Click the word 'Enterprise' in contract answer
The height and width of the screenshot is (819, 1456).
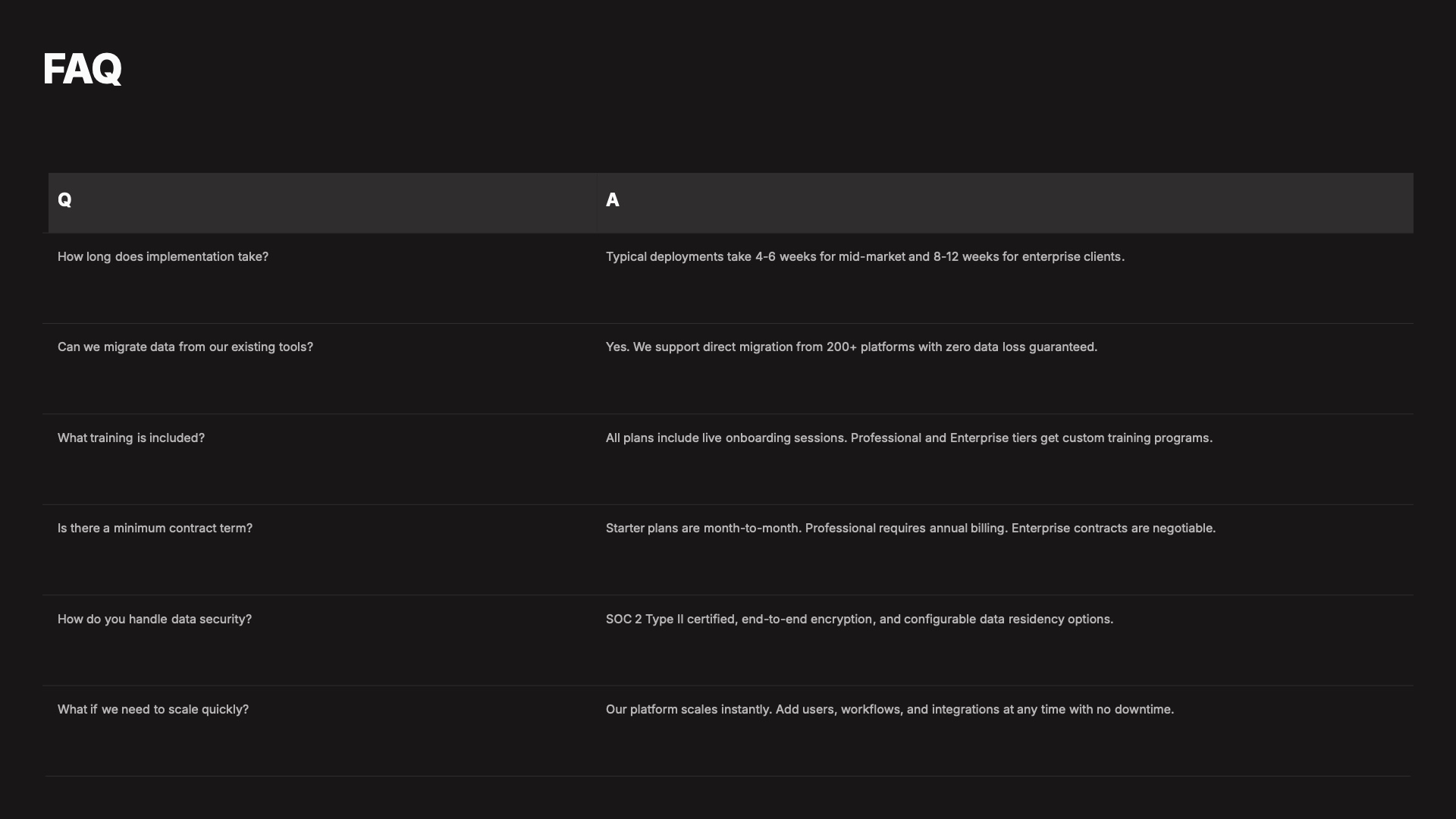1040,529
